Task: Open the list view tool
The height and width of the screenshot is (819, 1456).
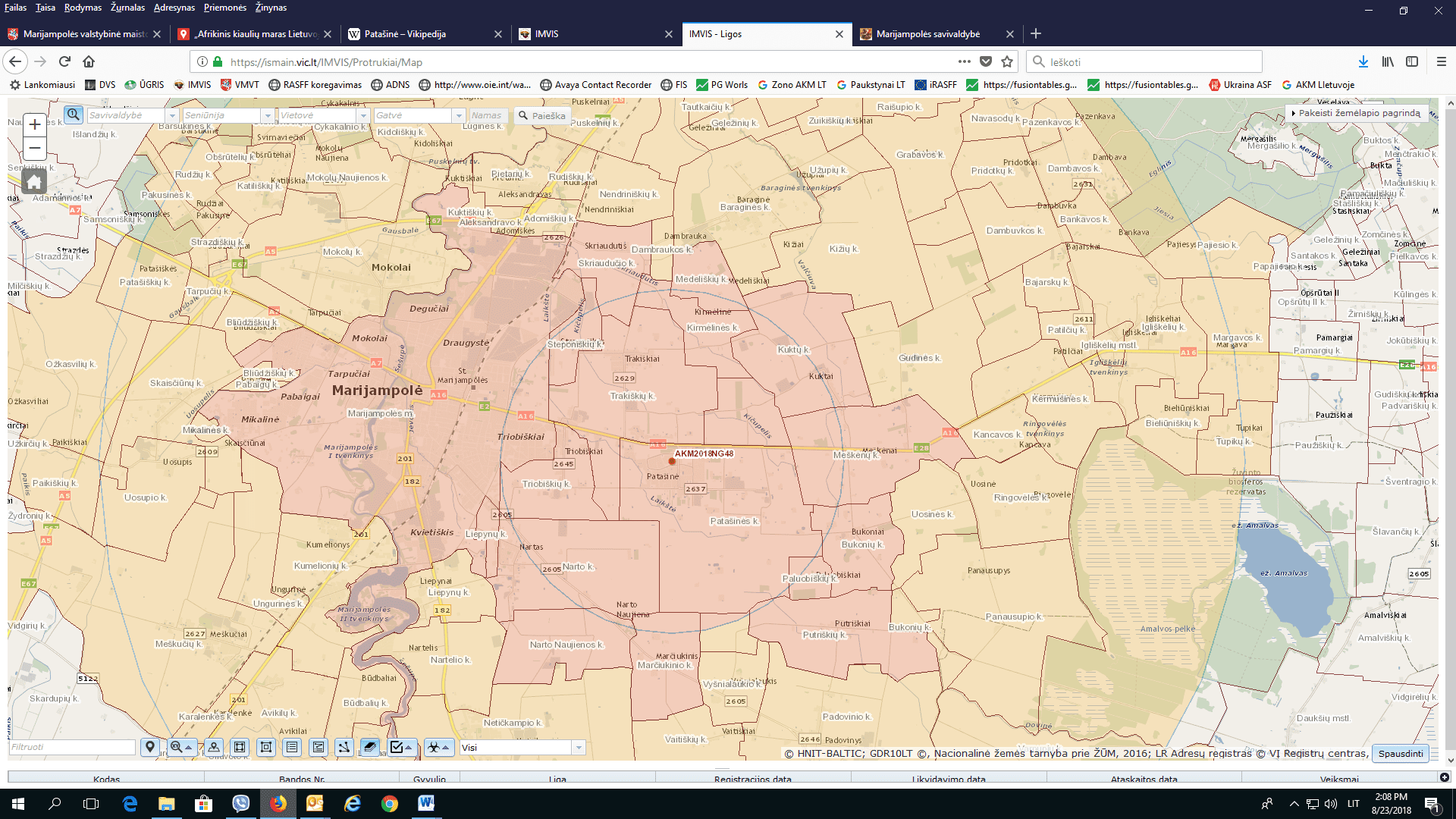Action: [292, 747]
